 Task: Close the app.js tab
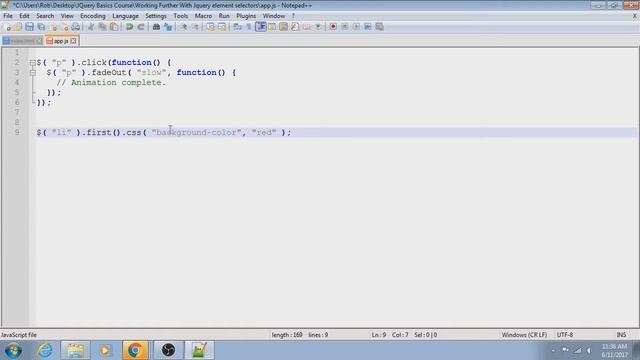point(73,41)
